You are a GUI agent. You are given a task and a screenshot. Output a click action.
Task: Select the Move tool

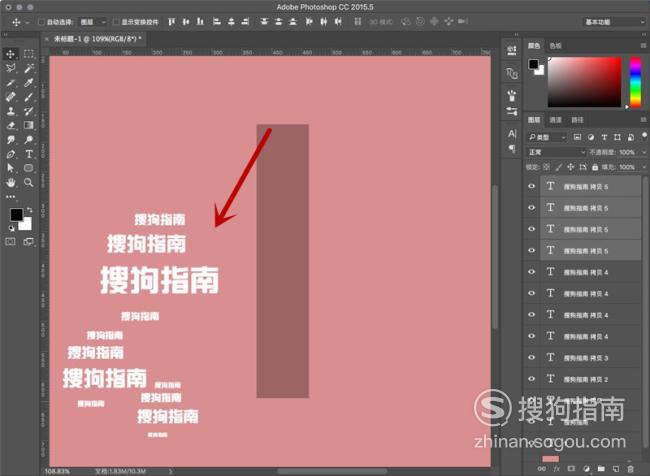tap(11, 54)
